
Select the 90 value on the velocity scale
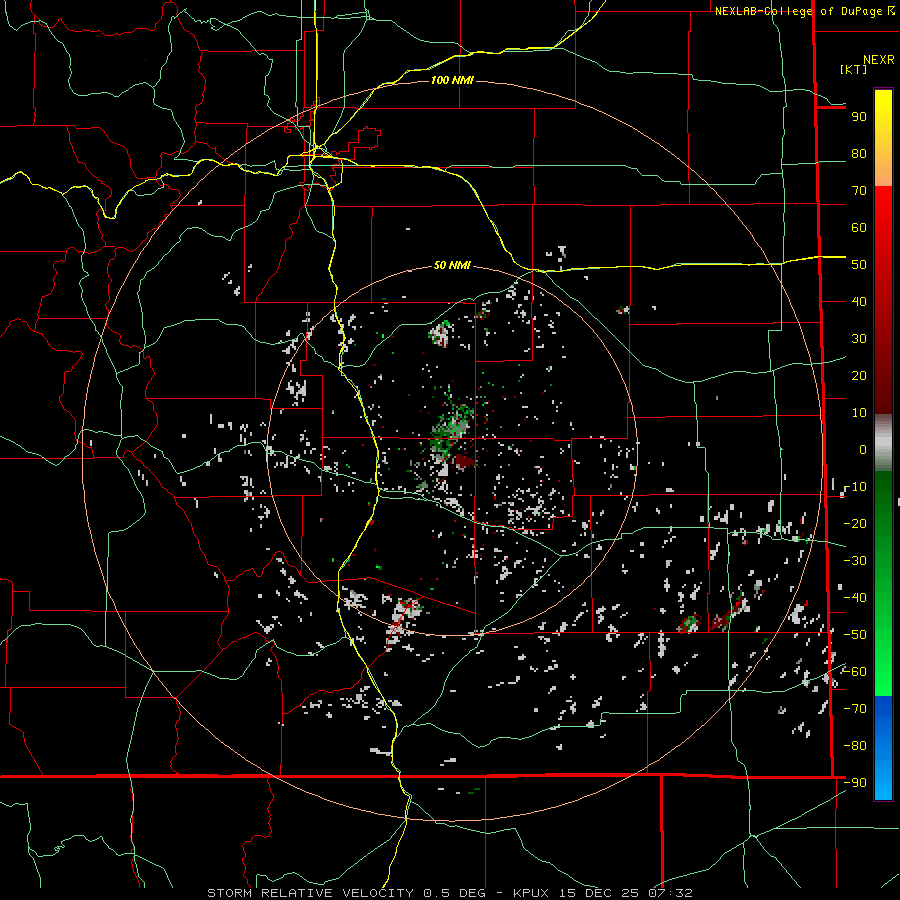(x=859, y=117)
